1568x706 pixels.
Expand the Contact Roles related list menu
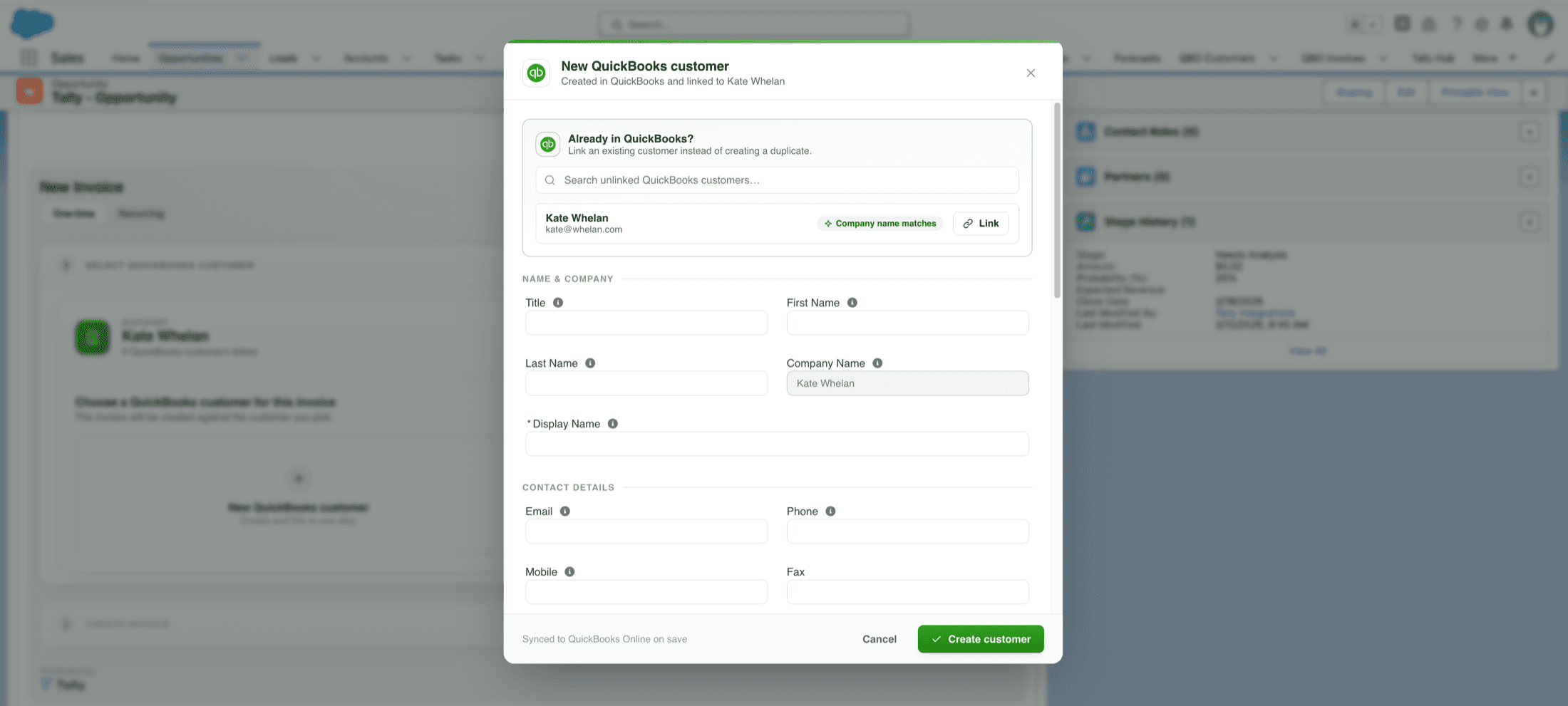[x=1530, y=132]
